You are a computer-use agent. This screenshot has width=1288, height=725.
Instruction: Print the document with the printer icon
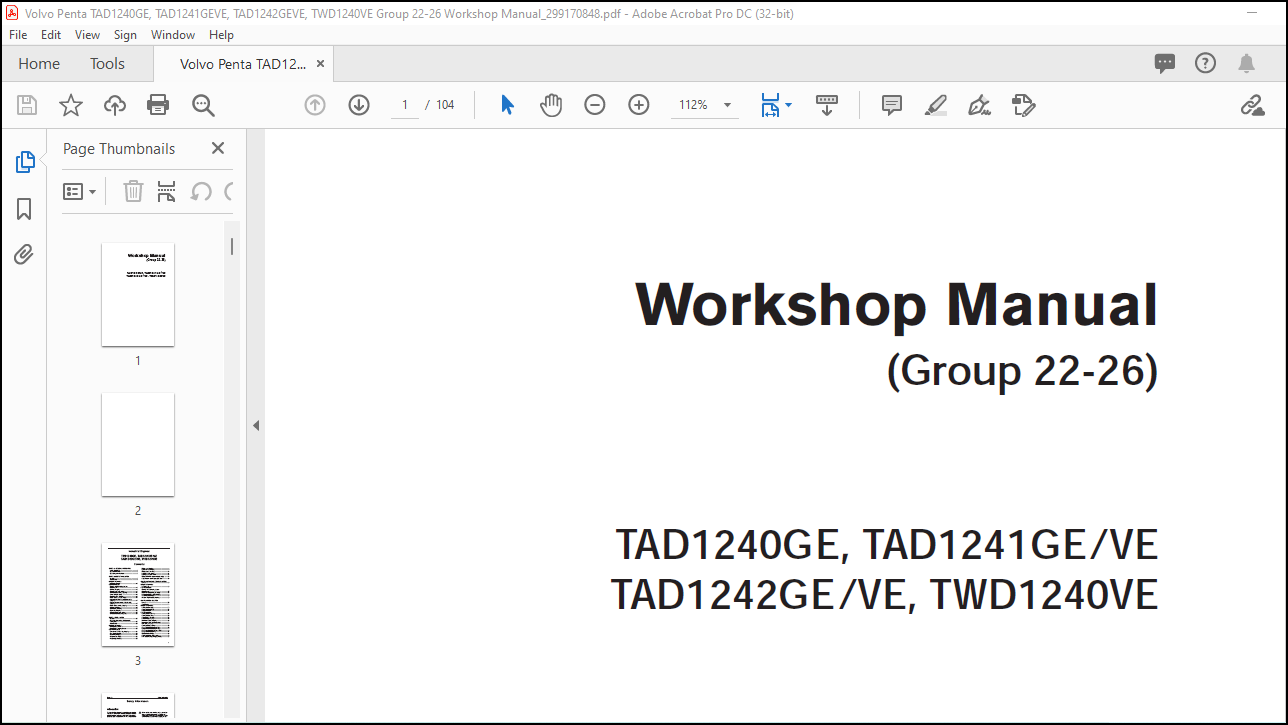coord(158,105)
